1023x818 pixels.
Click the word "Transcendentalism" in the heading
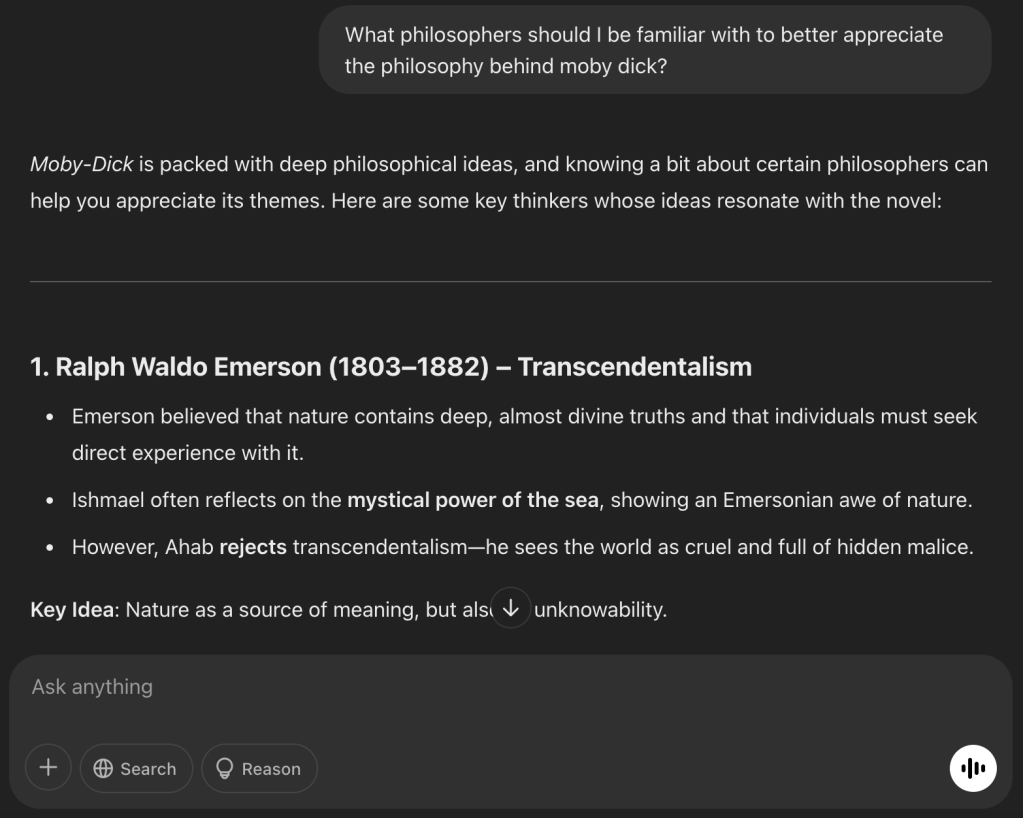coord(634,367)
